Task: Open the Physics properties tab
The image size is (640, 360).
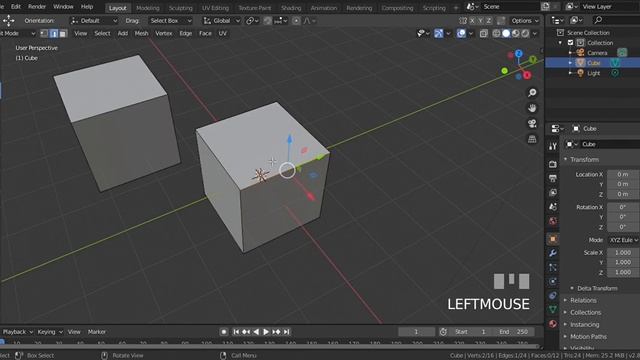Action: [553, 281]
